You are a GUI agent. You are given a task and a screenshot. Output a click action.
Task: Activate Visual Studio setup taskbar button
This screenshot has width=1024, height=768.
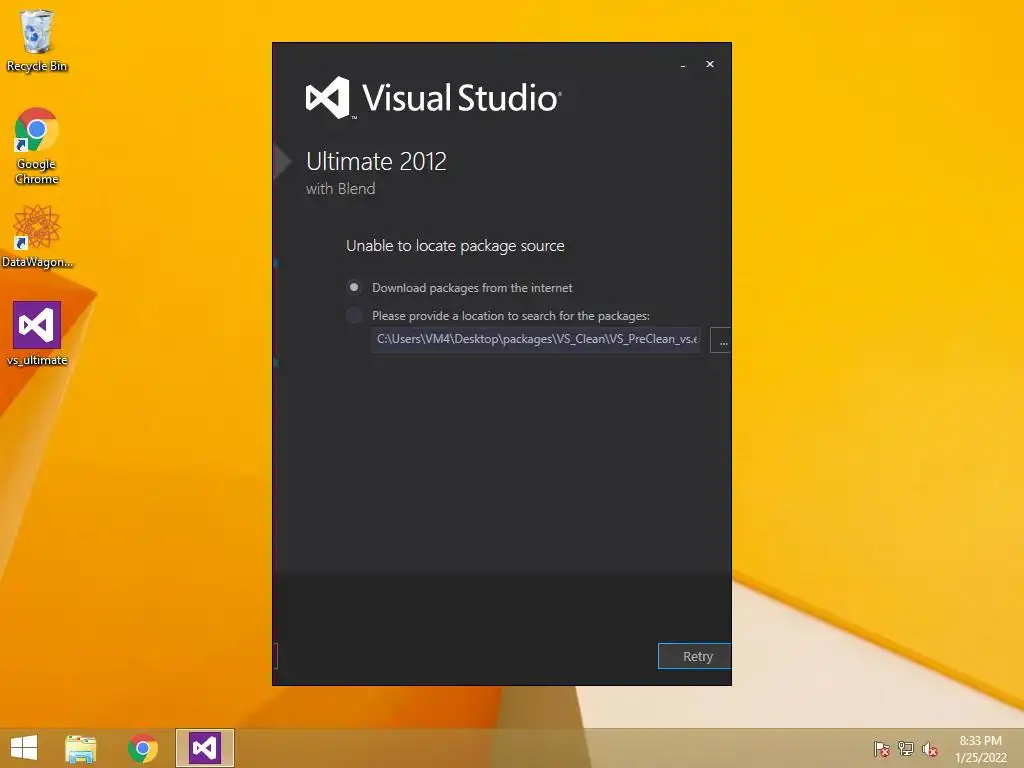pos(204,748)
